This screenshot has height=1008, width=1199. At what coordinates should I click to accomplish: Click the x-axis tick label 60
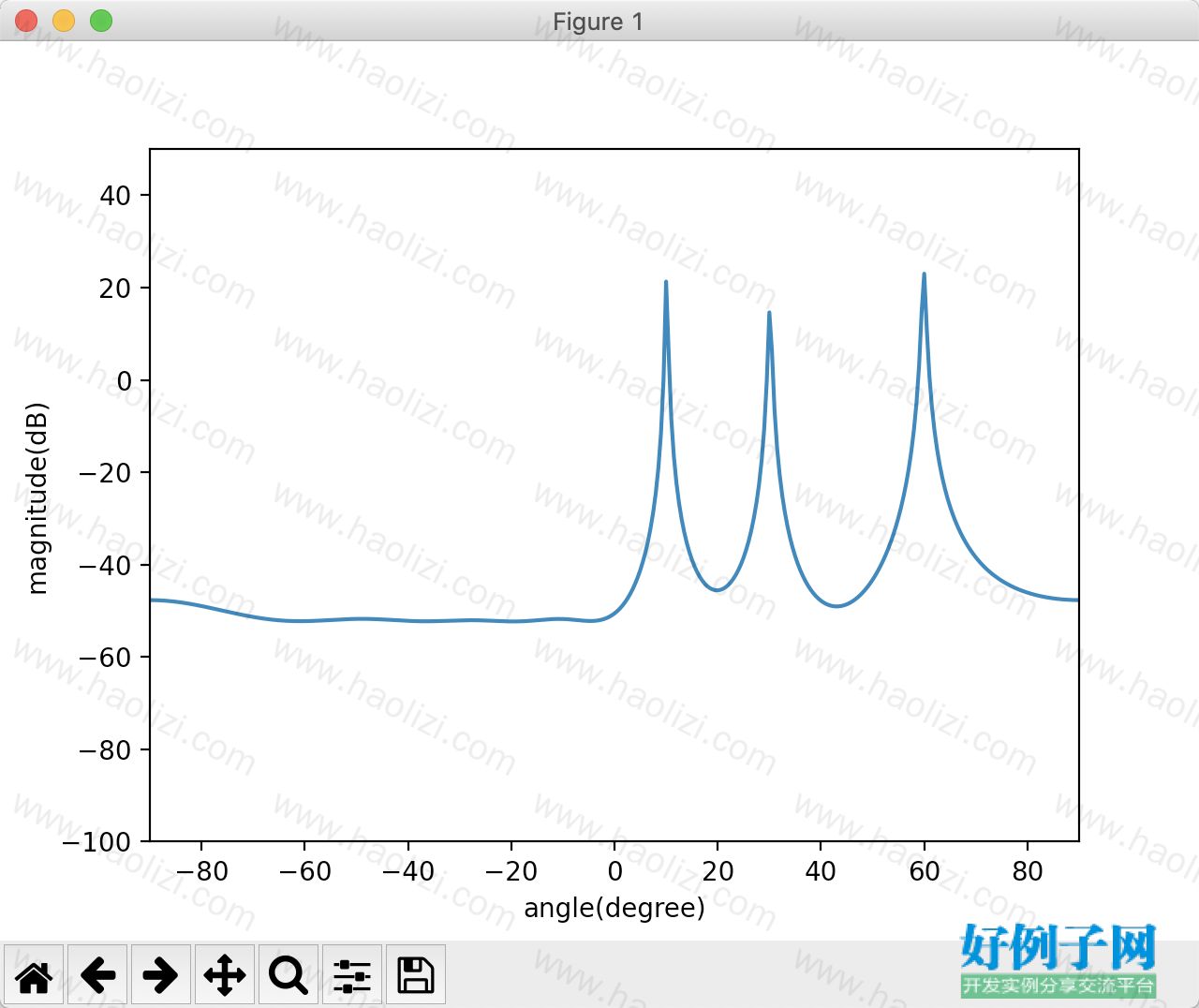[925, 871]
